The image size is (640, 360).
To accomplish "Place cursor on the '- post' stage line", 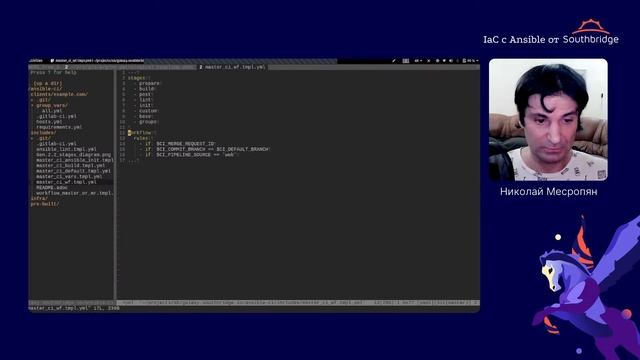I will tap(143, 94).
